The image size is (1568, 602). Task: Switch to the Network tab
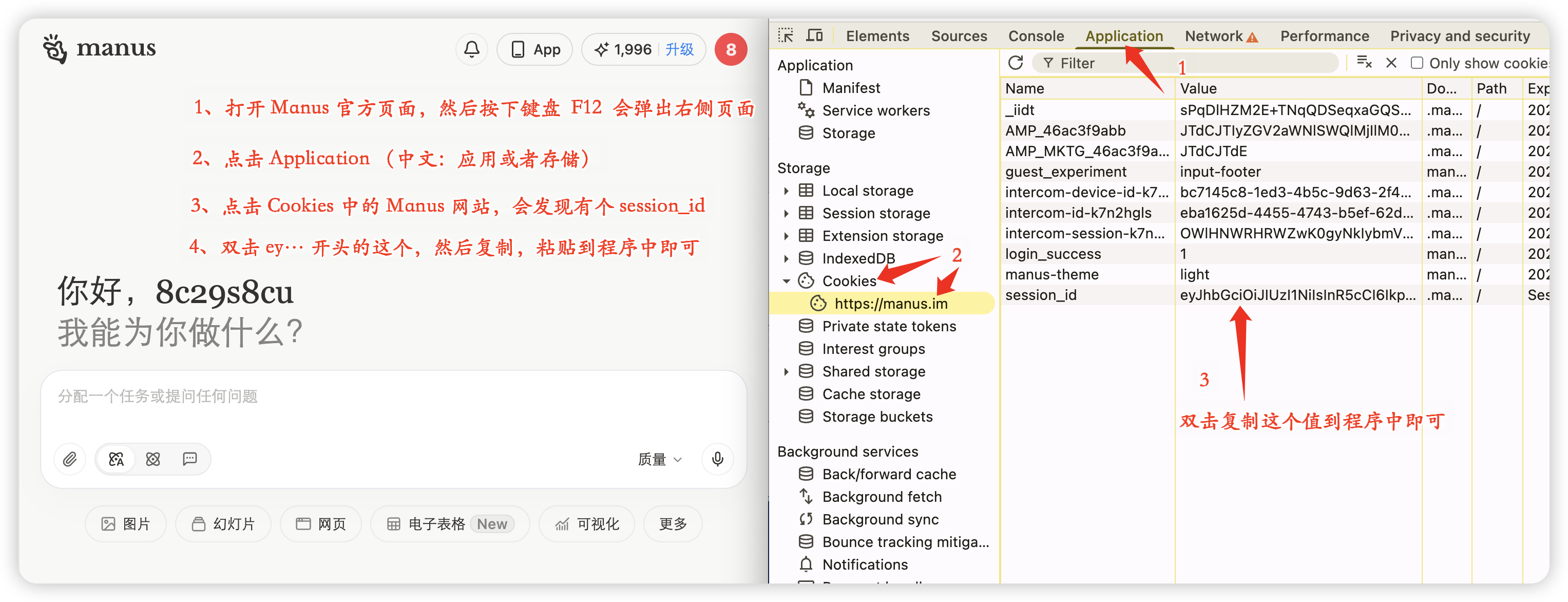coord(1220,36)
